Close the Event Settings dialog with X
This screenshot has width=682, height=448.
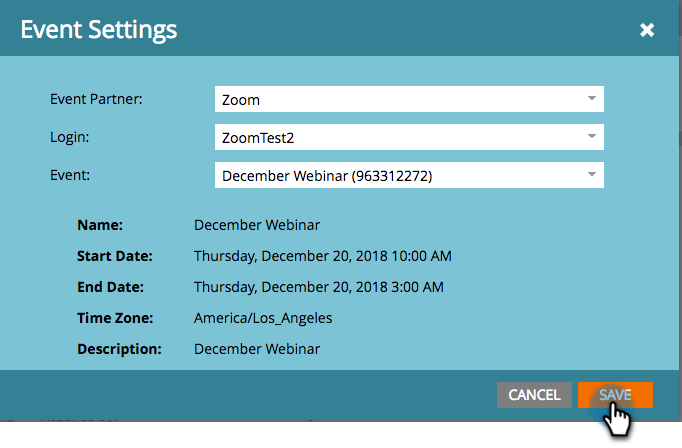pyautogui.click(x=647, y=30)
